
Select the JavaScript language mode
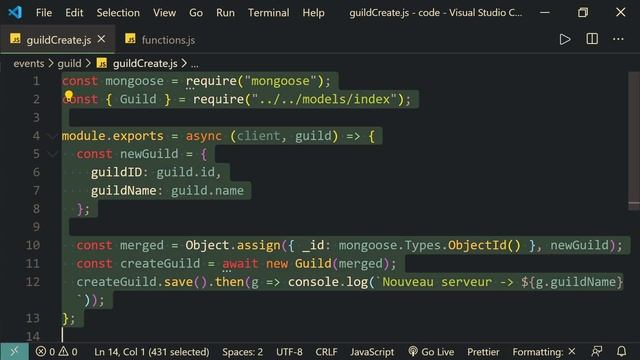click(372, 351)
